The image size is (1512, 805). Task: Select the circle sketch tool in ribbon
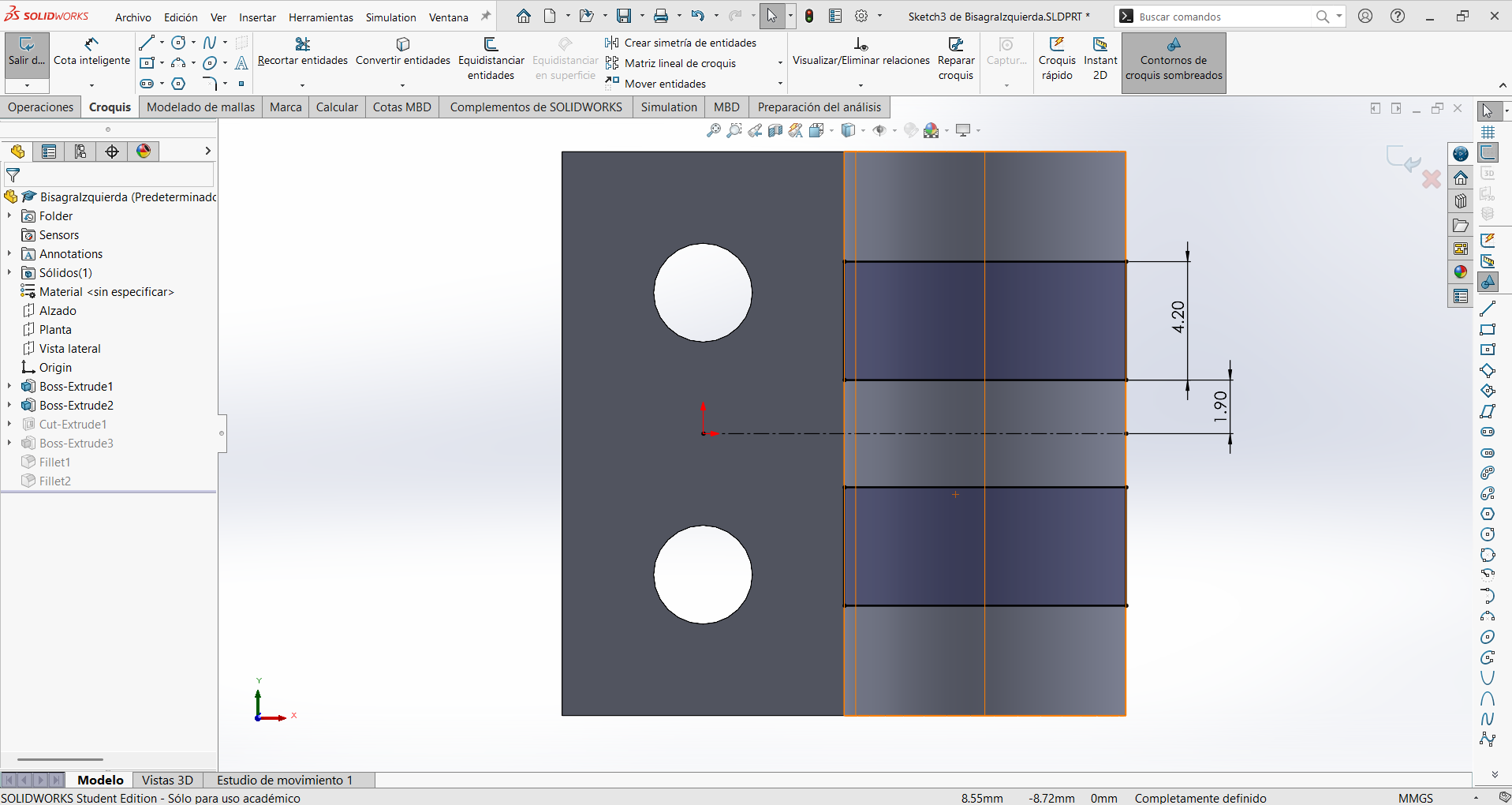(179, 43)
